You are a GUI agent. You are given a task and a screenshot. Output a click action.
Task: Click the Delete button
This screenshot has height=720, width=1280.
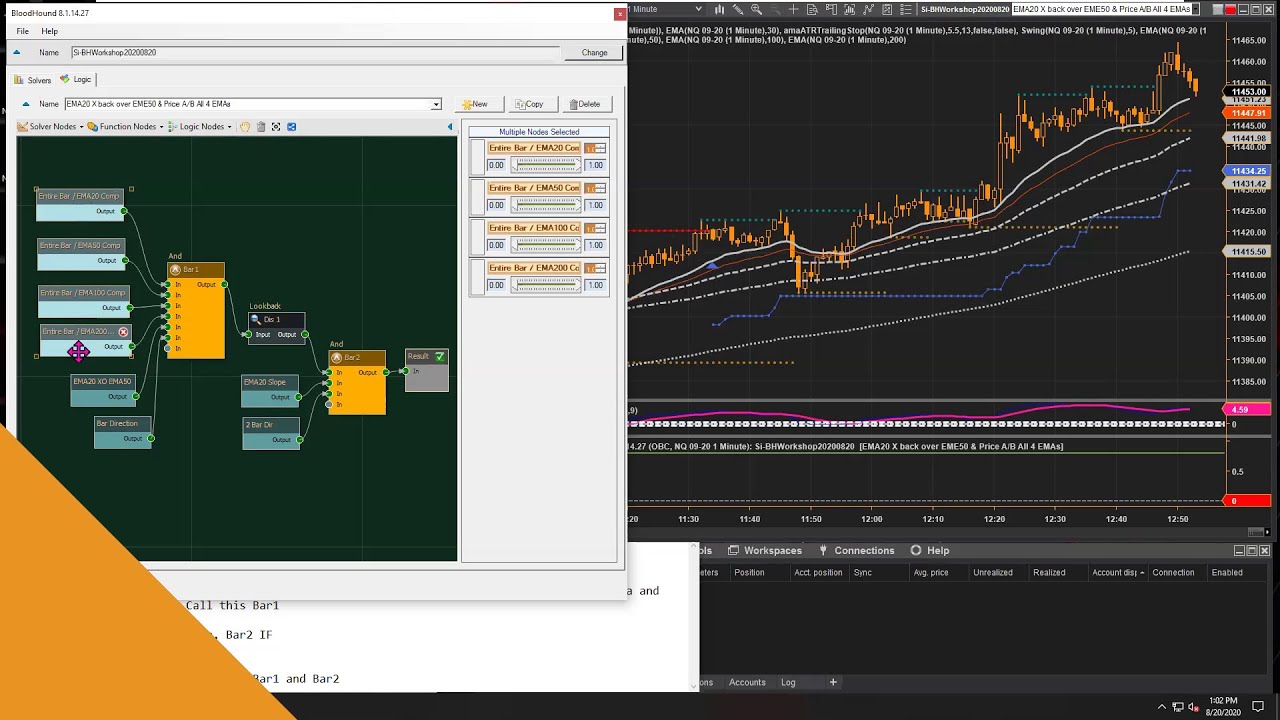[585, 104]
